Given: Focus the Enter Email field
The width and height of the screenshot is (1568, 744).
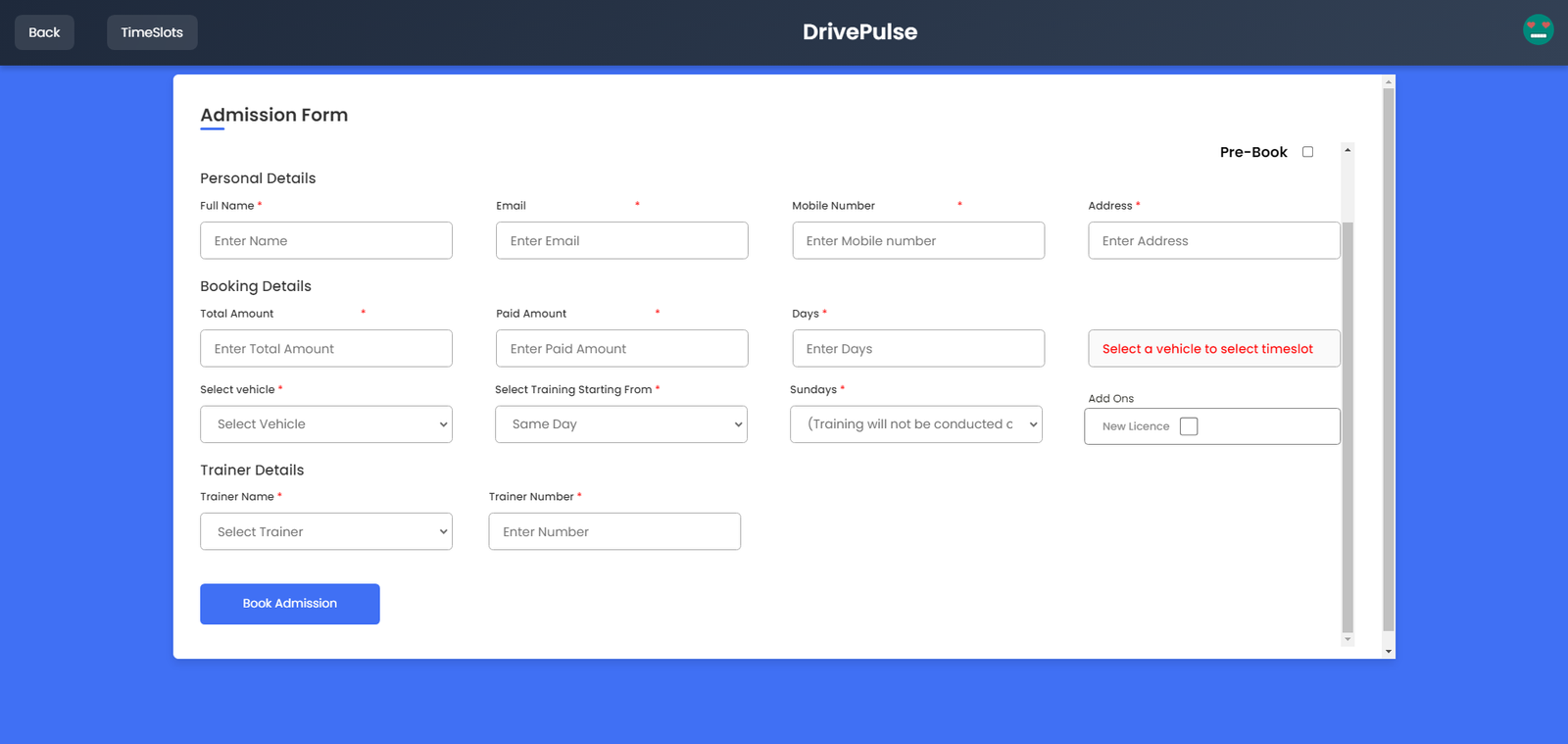Looking at the screenshot, I should tap(622, 240).
